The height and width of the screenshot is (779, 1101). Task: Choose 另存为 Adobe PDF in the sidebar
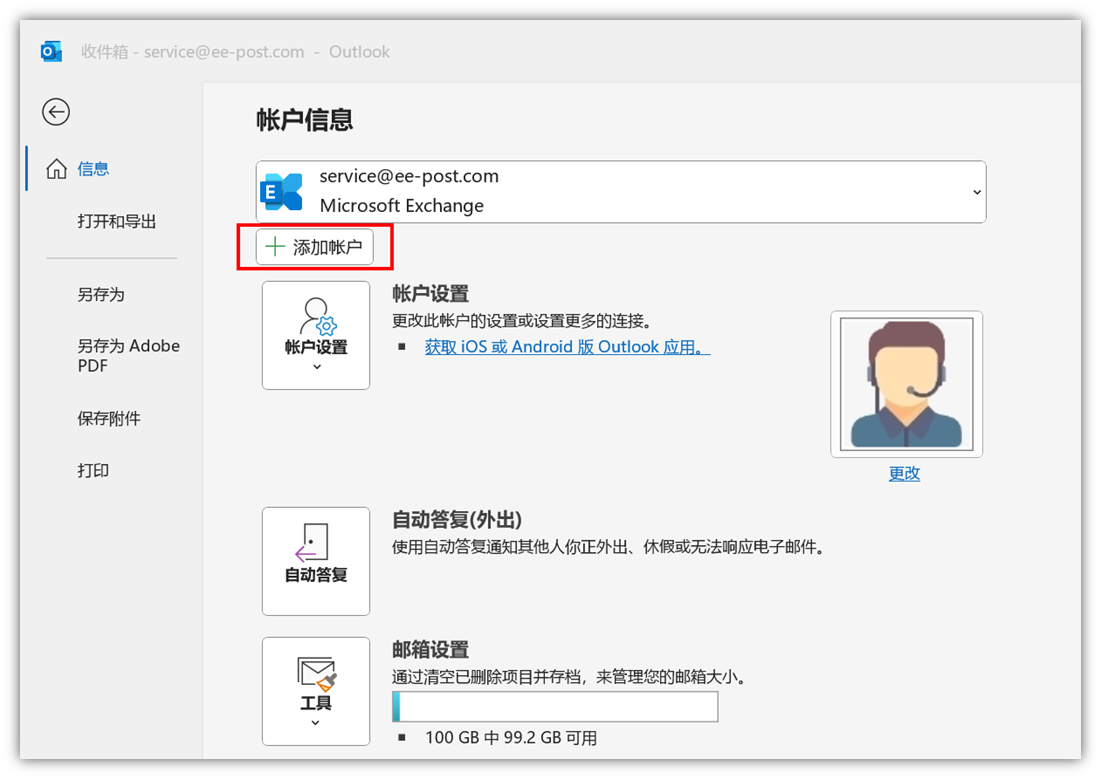(x=128, y=355)
